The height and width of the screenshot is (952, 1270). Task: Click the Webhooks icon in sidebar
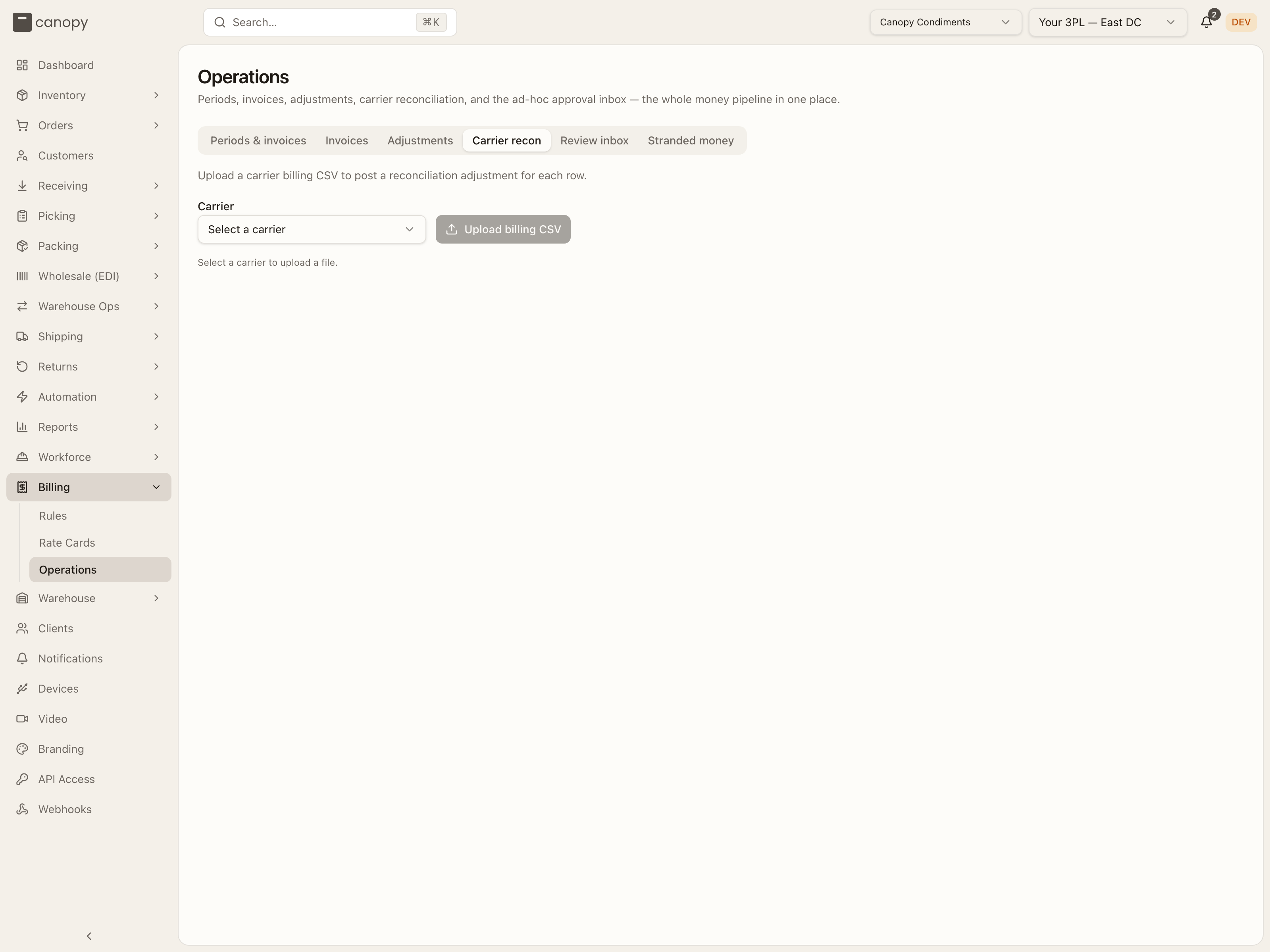pyautogui.click(x=22, y=809)
